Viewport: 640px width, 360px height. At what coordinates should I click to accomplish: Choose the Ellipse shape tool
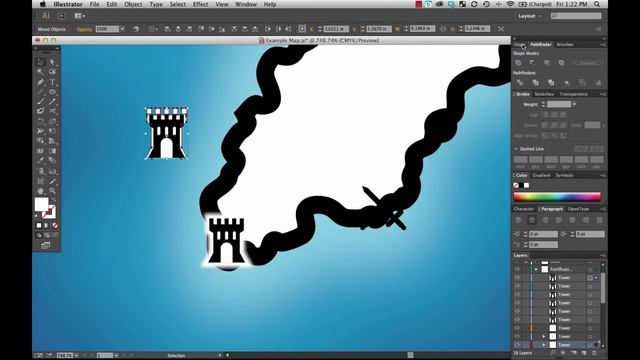point(53,92)
